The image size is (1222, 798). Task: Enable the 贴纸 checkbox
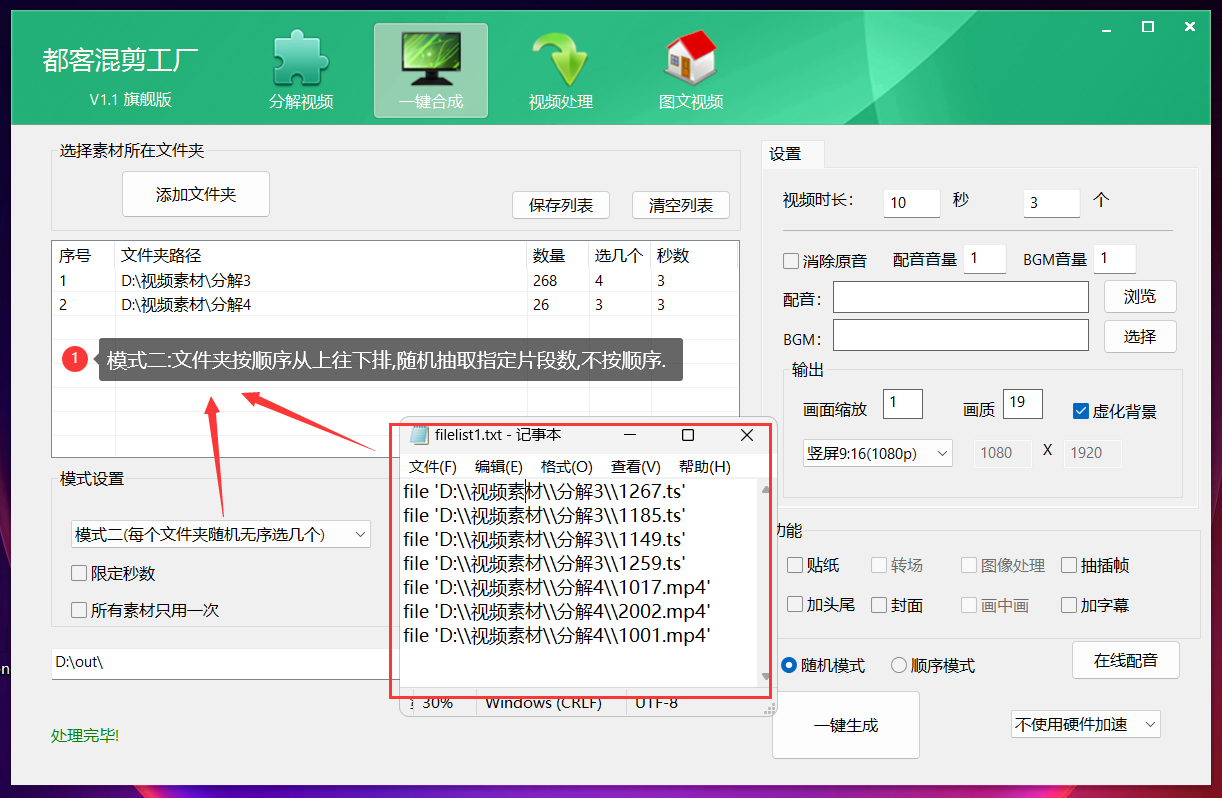(x=794, y=565)
